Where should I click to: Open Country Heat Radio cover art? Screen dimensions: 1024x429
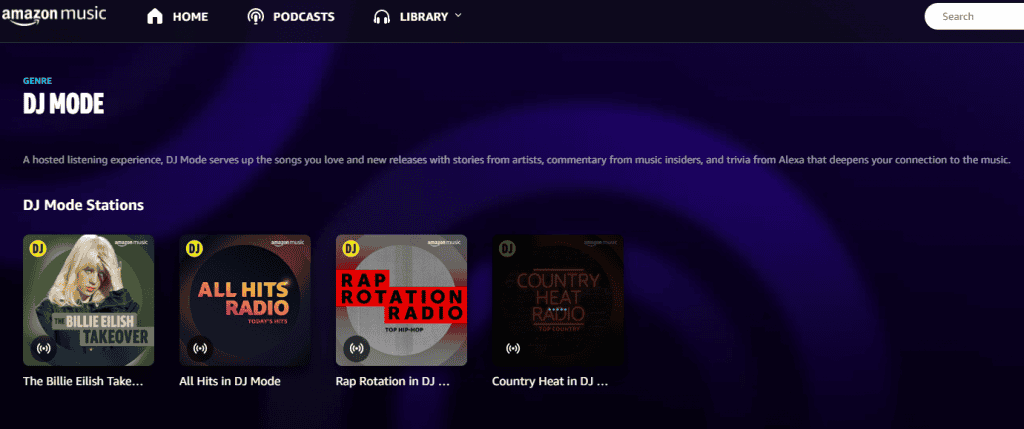coord(558,300)
